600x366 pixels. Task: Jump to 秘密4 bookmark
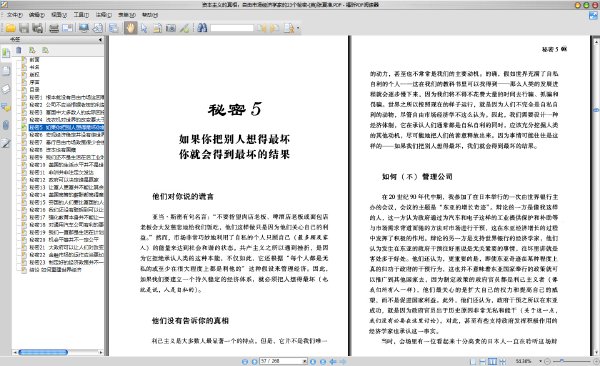point(66,119)
